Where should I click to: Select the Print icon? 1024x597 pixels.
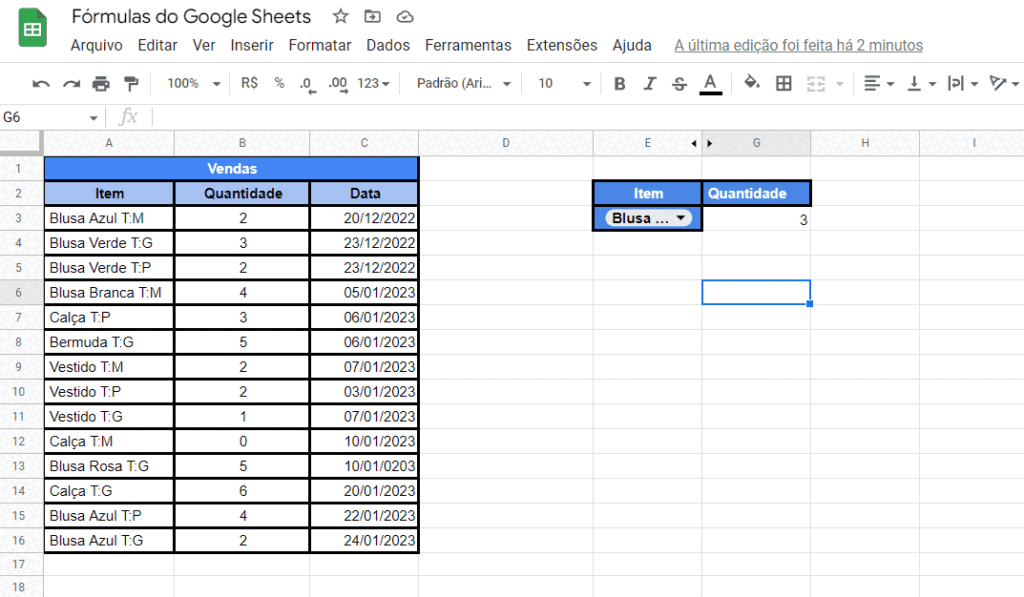[x=100, y=84]
